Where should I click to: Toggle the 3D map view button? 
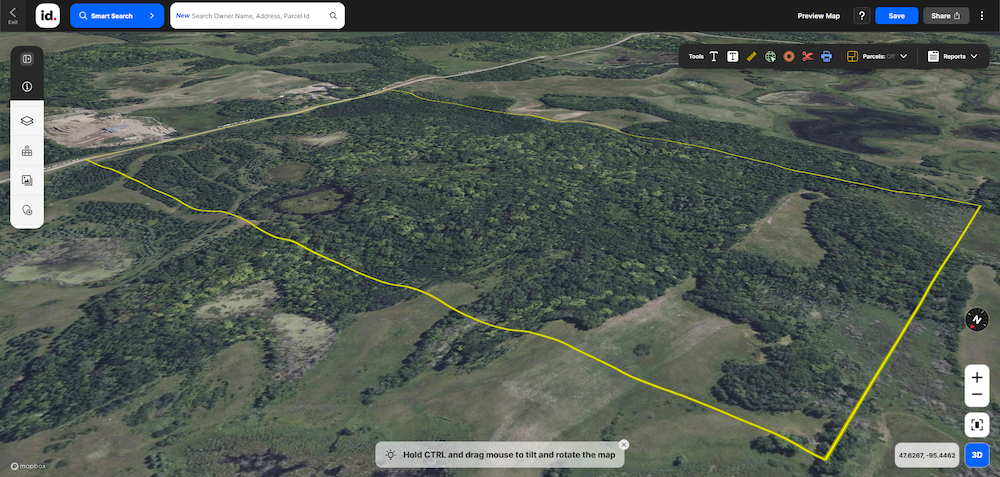976,455
